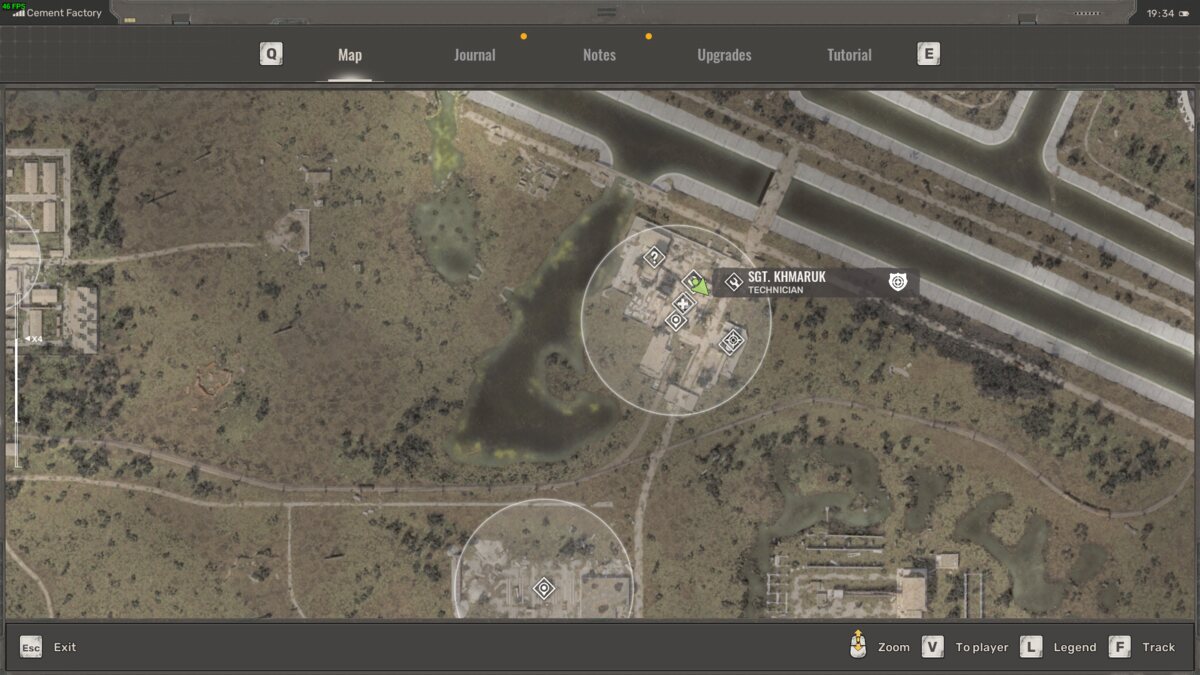Select the stacked crosshair marker in the factory
The width and height of the screenshot is (1200, 675).
pos(733,341)
